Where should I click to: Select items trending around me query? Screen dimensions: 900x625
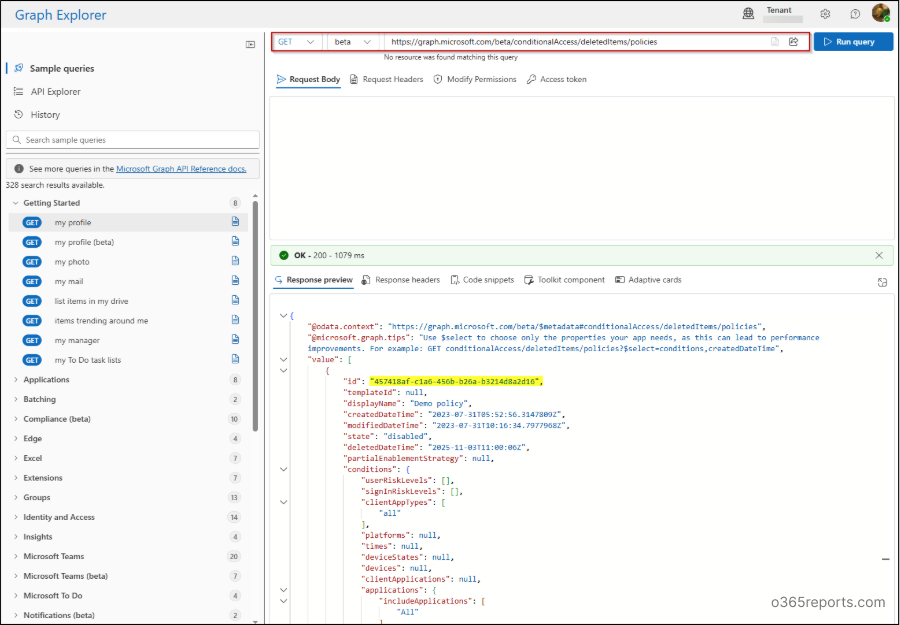tap(128, 321)
